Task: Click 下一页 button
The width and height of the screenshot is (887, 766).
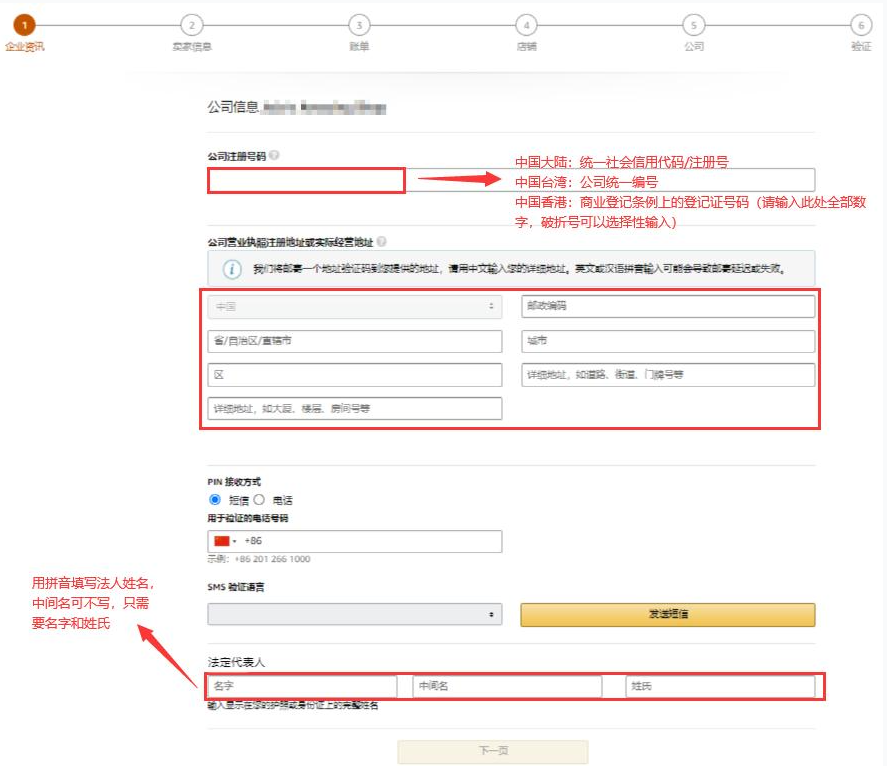Action: (x=493, y=751)
